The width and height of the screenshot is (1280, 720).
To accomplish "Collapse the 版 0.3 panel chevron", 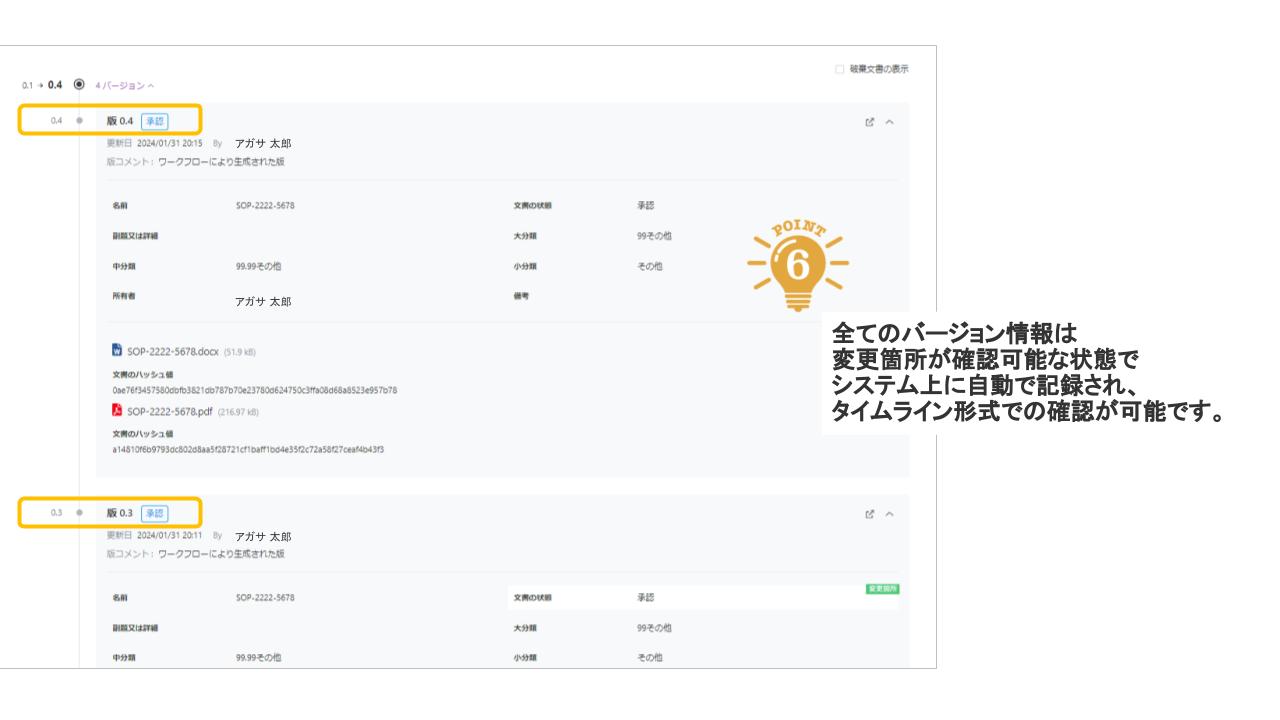I will point(890,514).
